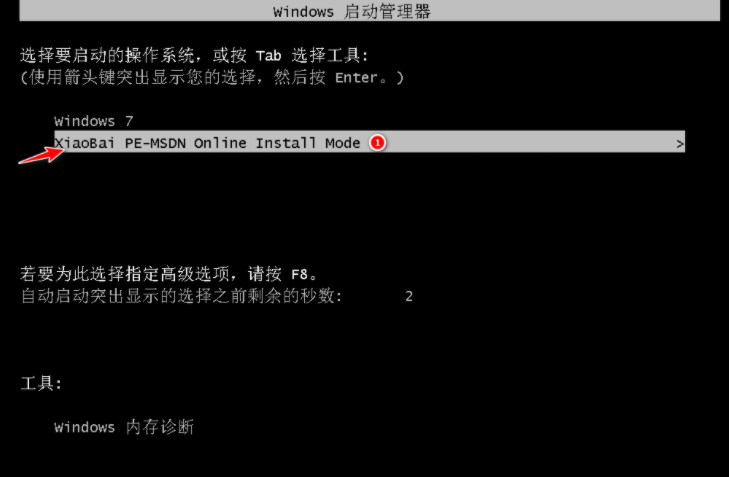
Task: Click the 选择要启动的操作系统 instruction line
Action: [x=194, y=56]
